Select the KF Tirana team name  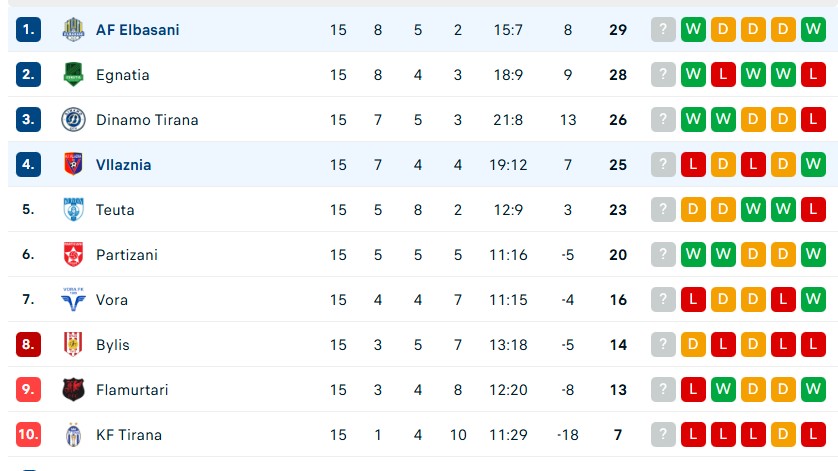click(x=128, y=435)
